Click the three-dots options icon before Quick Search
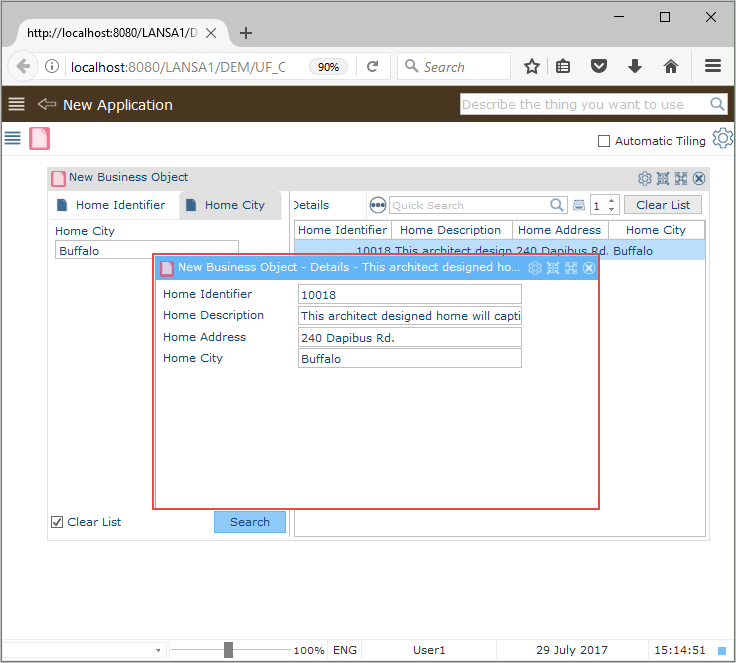This screenshot has height=663, width=736. click(378, 205)
